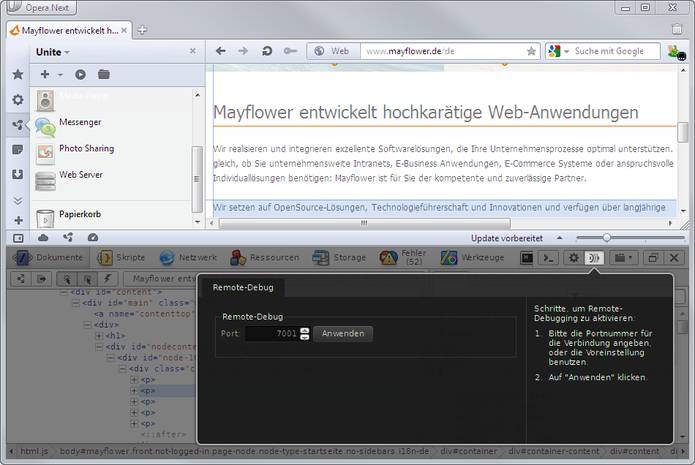The width and height of the screenshot is (695, 465).
Task: Open Dragonfly settings gear
Action: 574,258
